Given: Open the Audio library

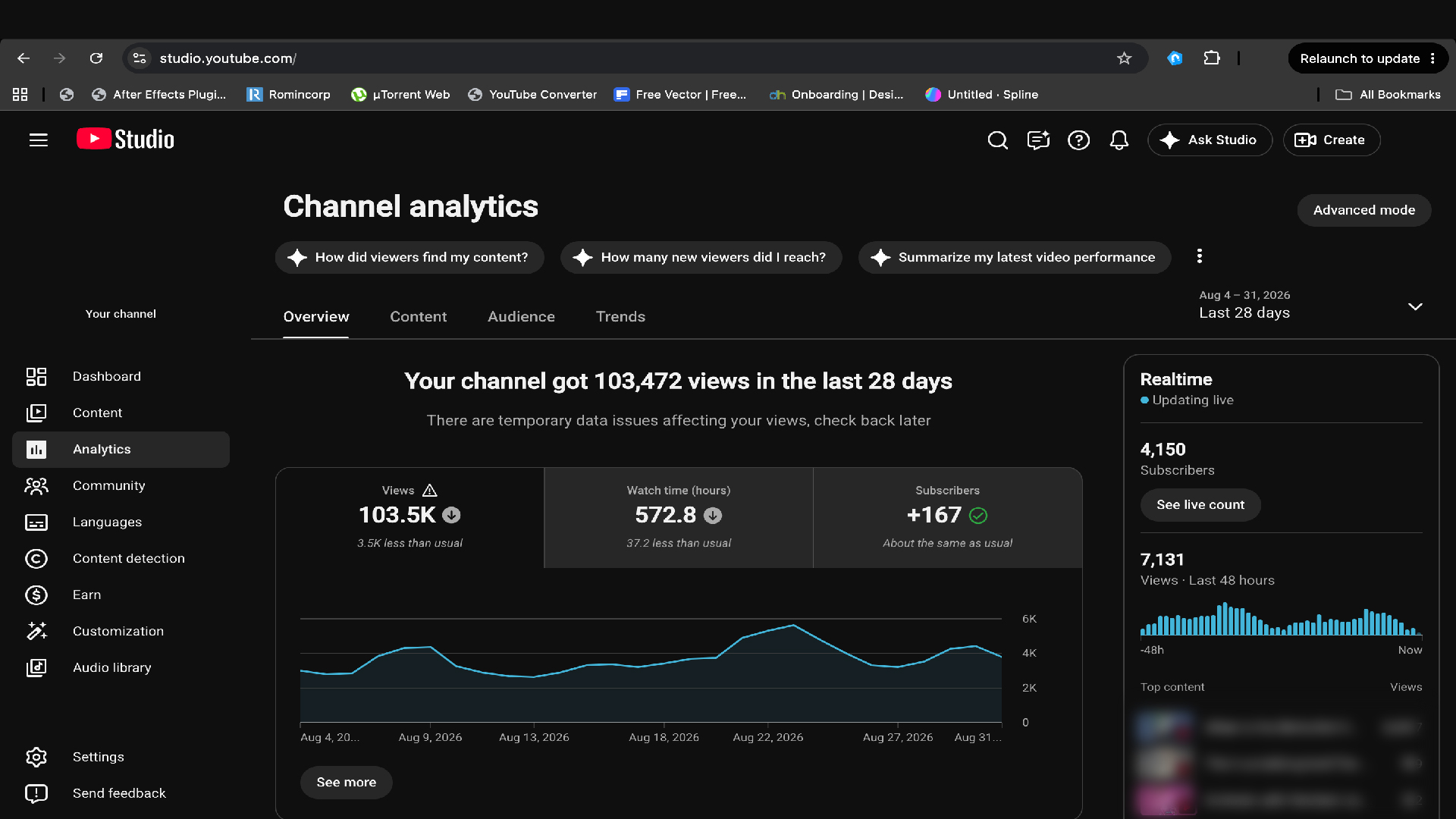Looking at the screenshot, I should click(121, 667).
